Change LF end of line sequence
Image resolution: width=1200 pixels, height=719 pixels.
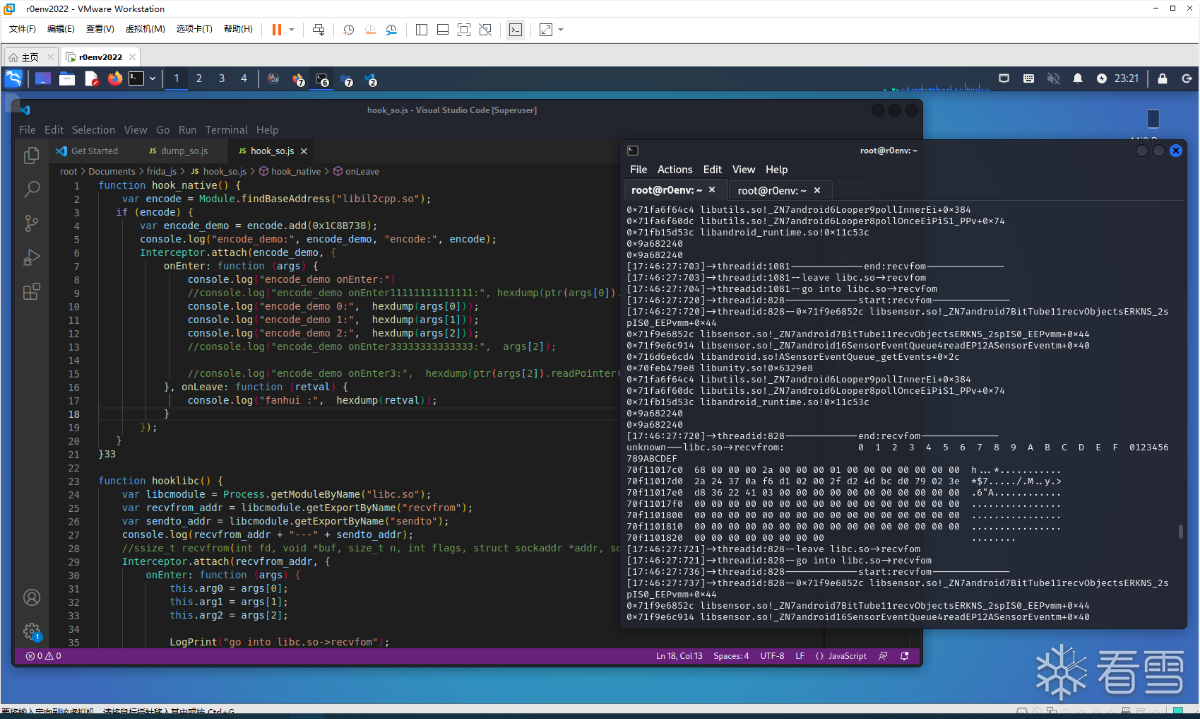click(x=800, y=656)
